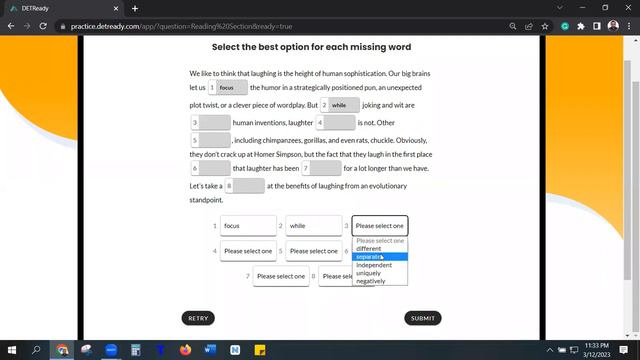The width and height of the screenshot is (640, 360).
Task: Click the RETRY button
Action: [198, 318]
